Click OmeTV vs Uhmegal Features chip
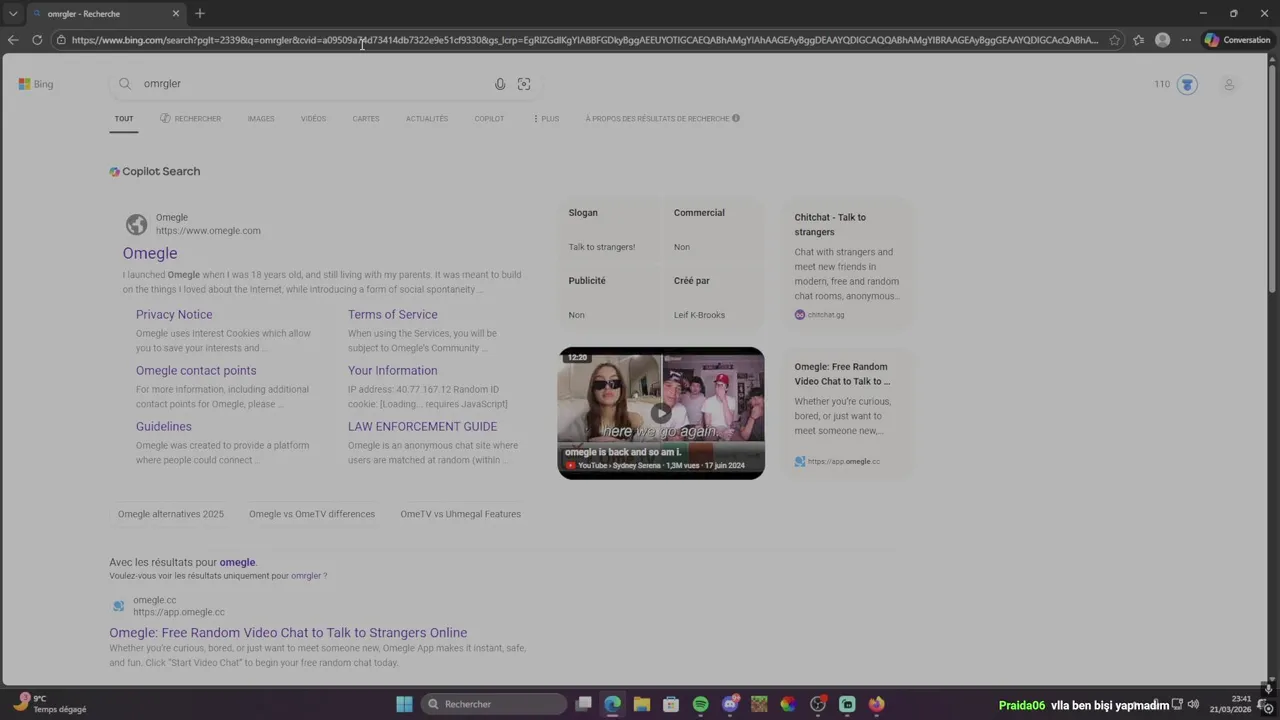 [461, 514]
